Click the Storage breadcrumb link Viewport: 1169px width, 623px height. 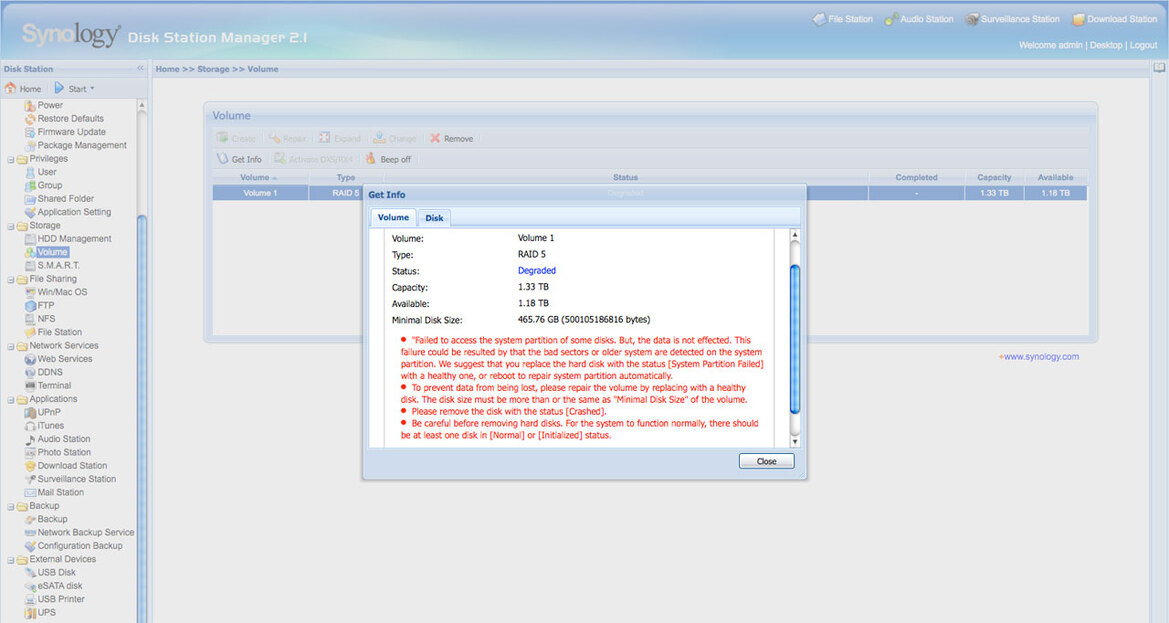point(213,69)
